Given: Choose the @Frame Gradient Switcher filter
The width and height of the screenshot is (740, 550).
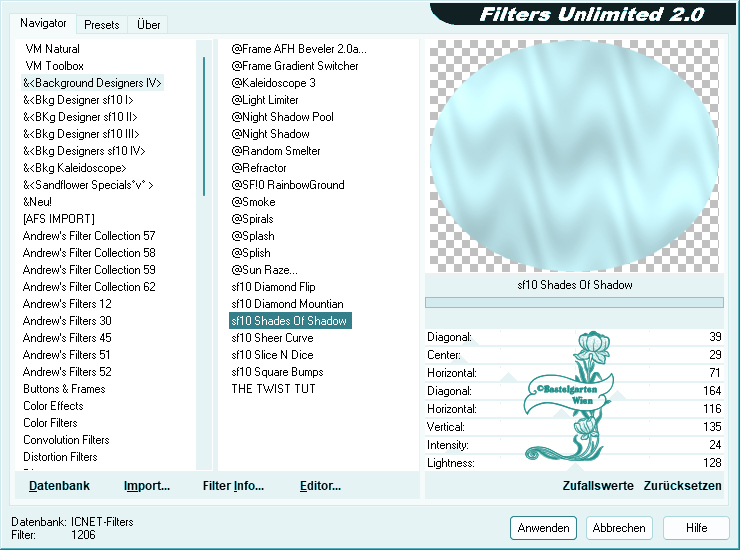Looking at the screenshot, I should tap(294, 66).
